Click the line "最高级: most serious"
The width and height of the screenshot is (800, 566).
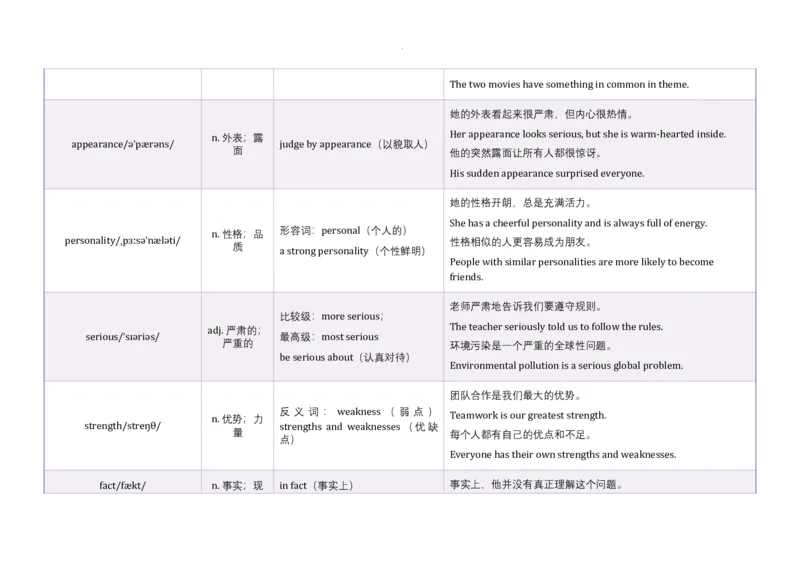329,337
